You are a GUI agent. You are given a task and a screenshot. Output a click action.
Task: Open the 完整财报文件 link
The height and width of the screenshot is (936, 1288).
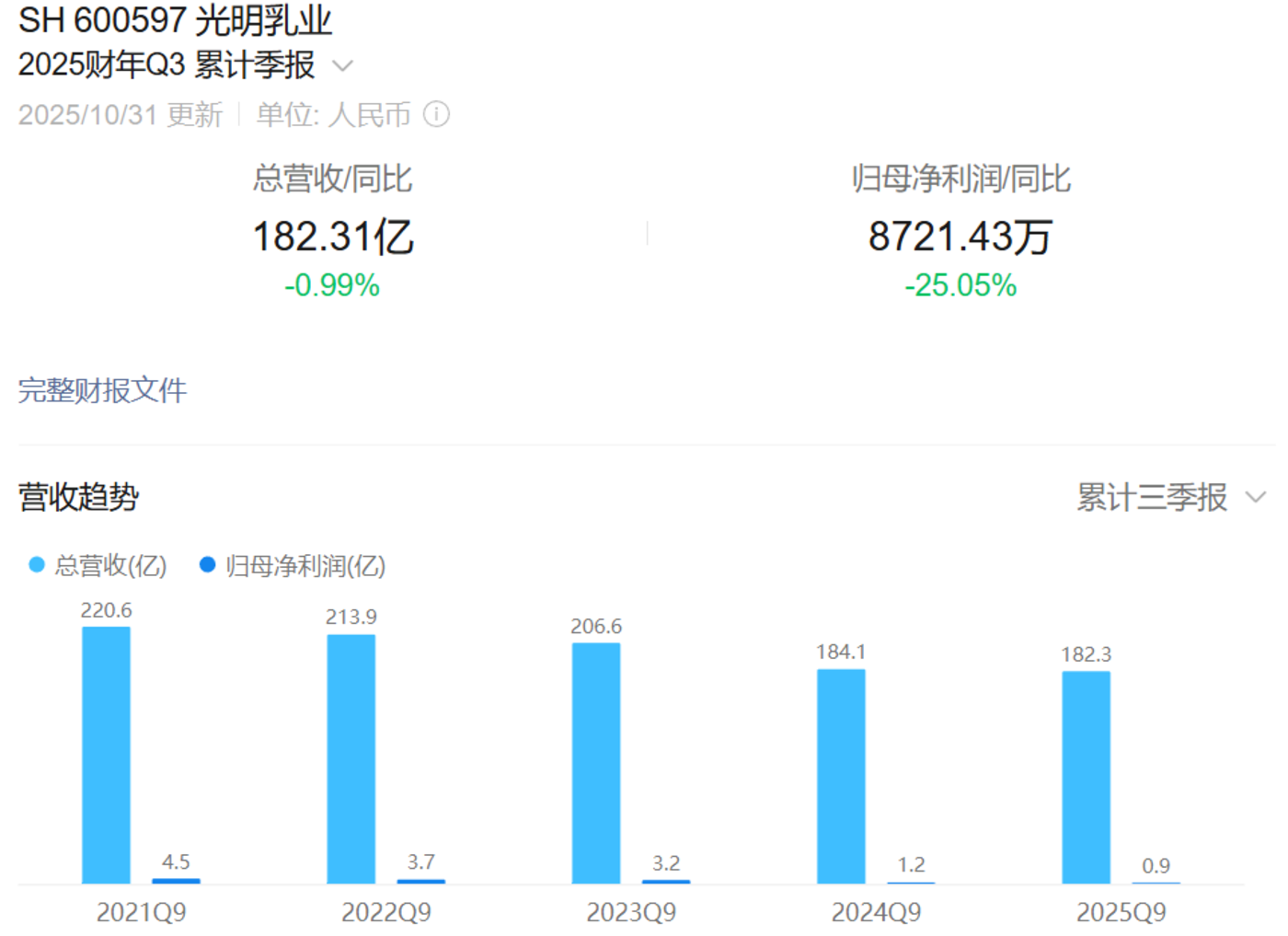point(102,390)
